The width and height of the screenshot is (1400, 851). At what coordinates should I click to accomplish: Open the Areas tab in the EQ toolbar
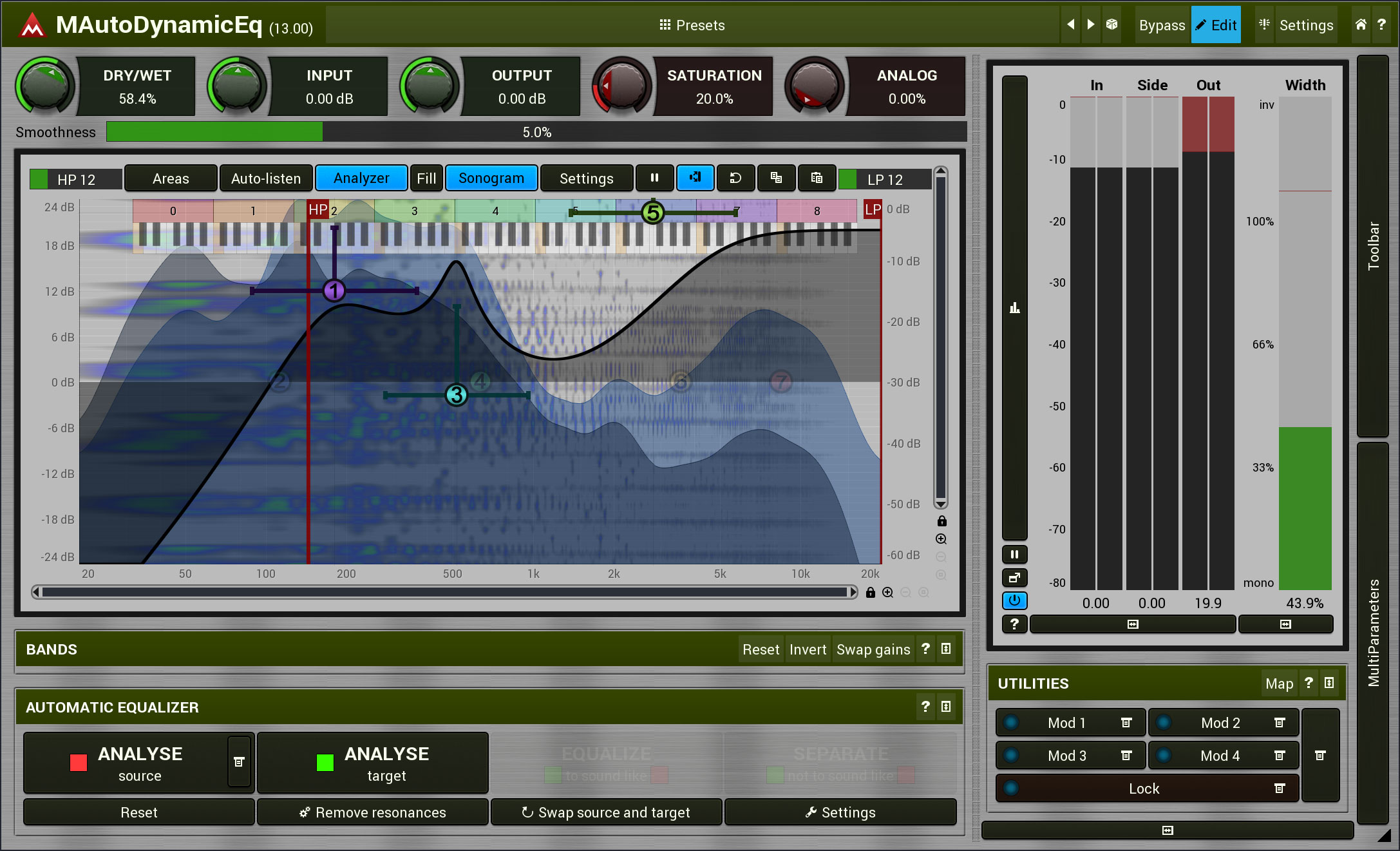(171, 178)
